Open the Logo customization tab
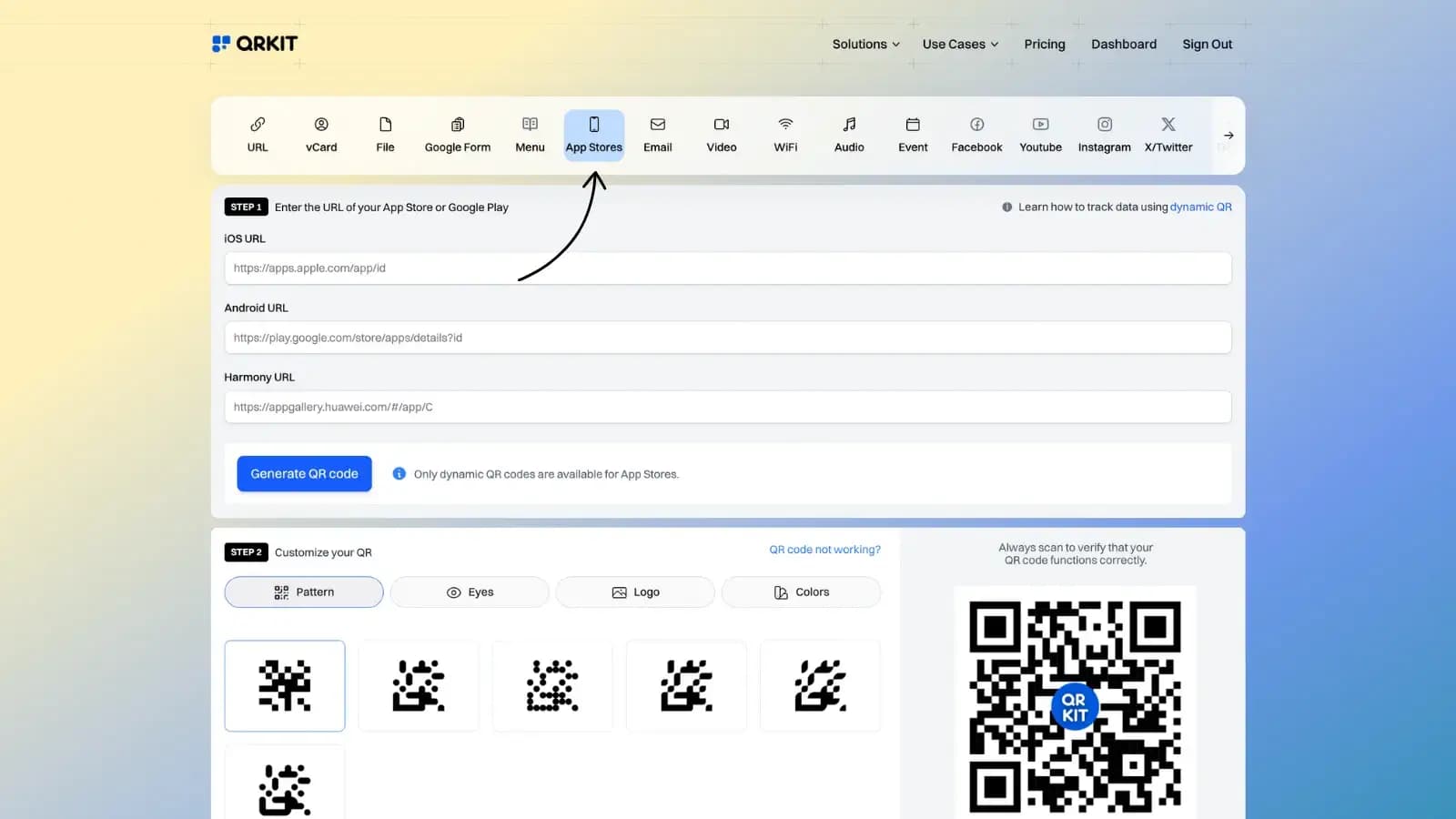This screenshot has width=1456, height=819. tap(634, 591)
